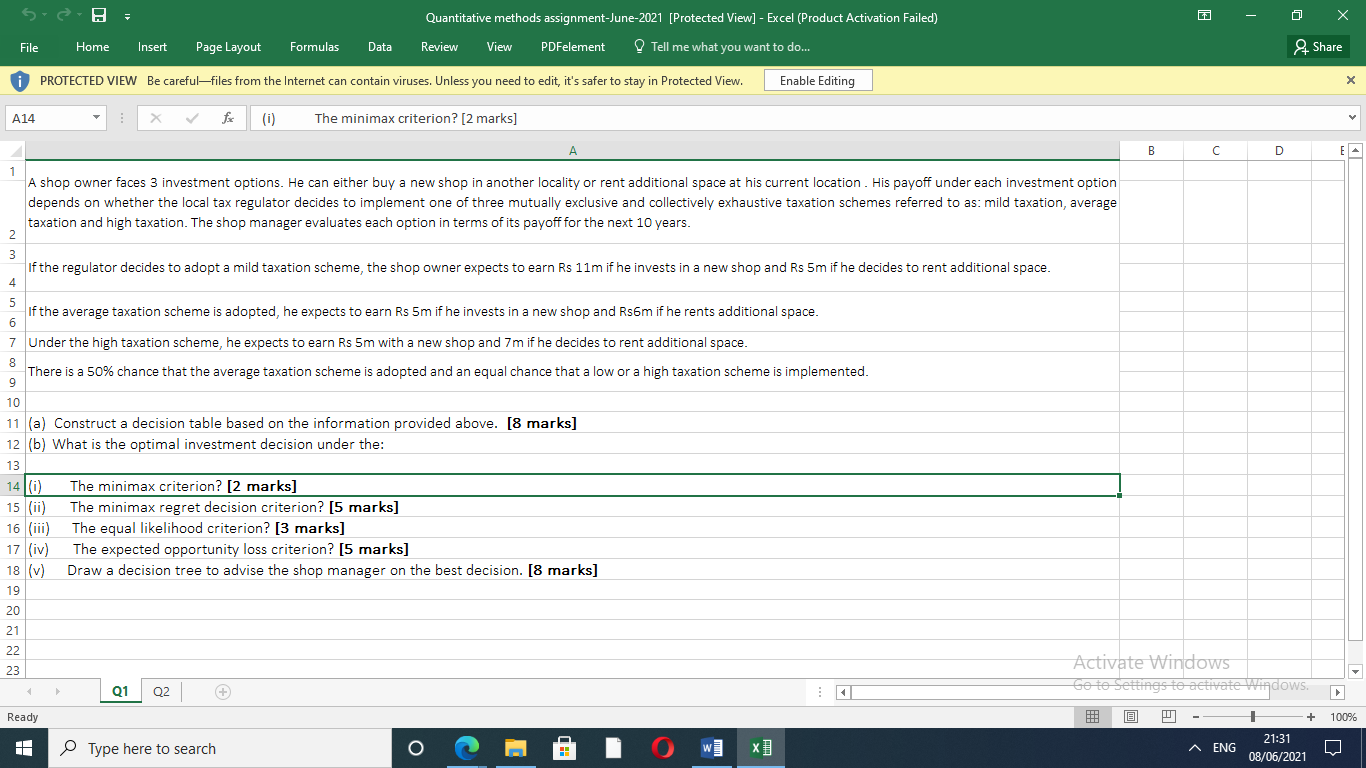Add a new worksheet using the plus button

tap(222, 690)
